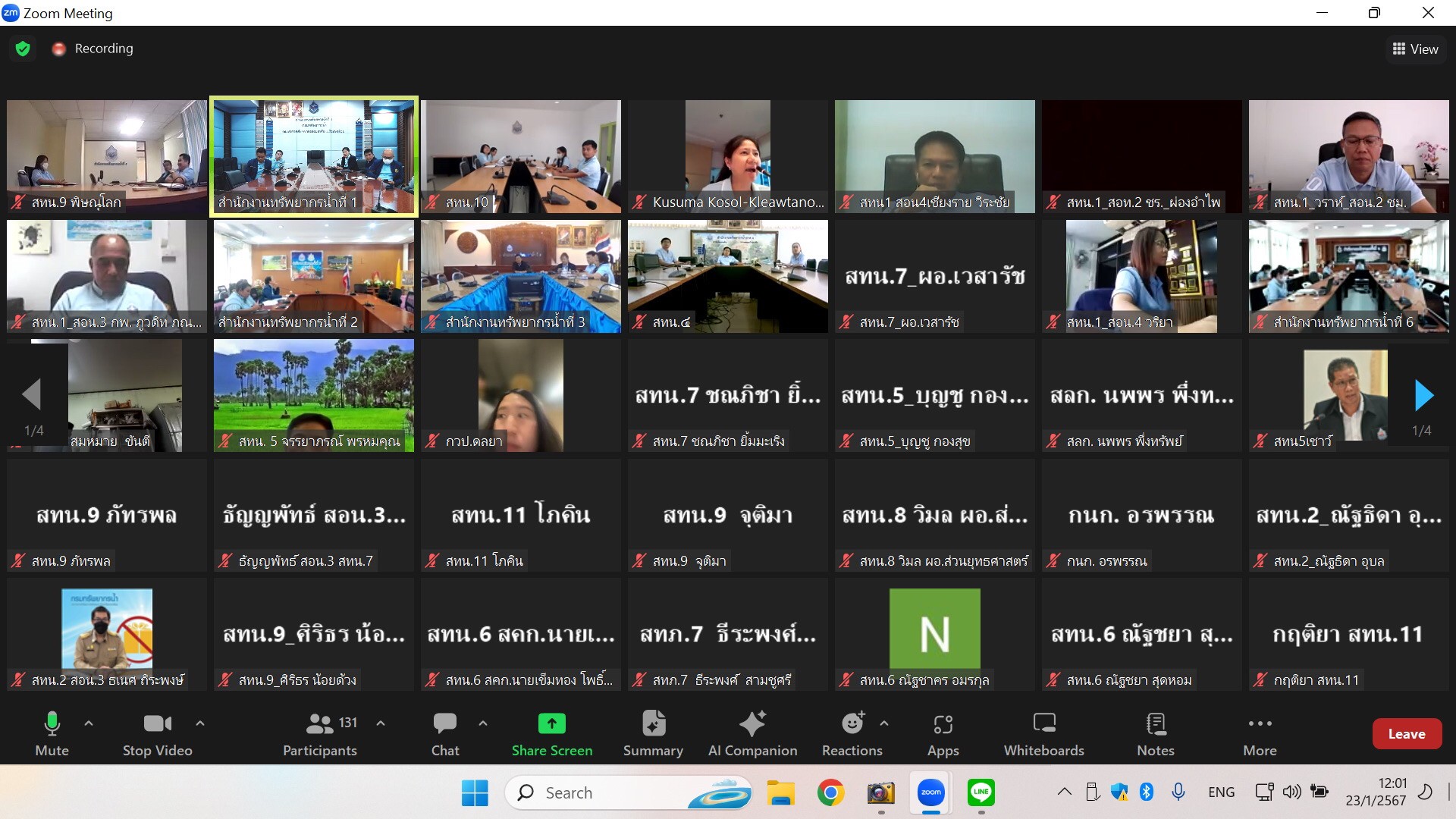
Task: Click muted mic icon on Kusuma tile
Action: [x=640, y=202]
